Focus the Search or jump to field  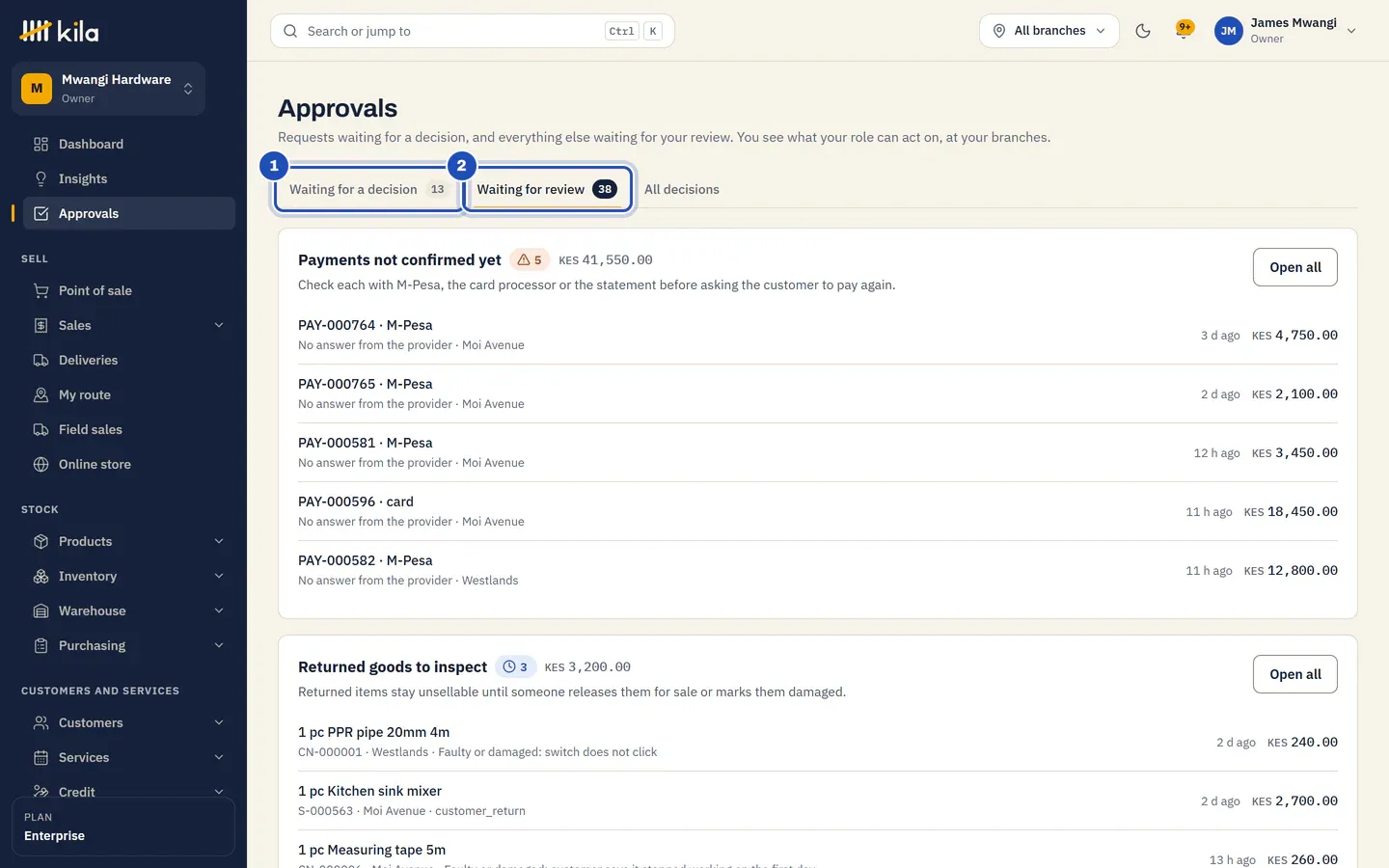[x=473, y=31]
